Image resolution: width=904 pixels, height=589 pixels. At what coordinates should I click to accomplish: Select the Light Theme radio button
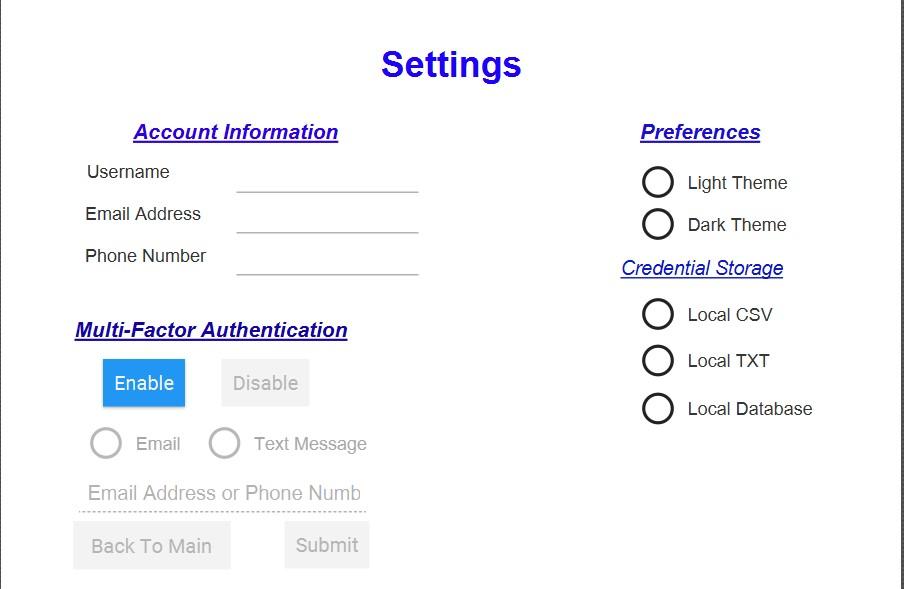[x=658, y=182]
